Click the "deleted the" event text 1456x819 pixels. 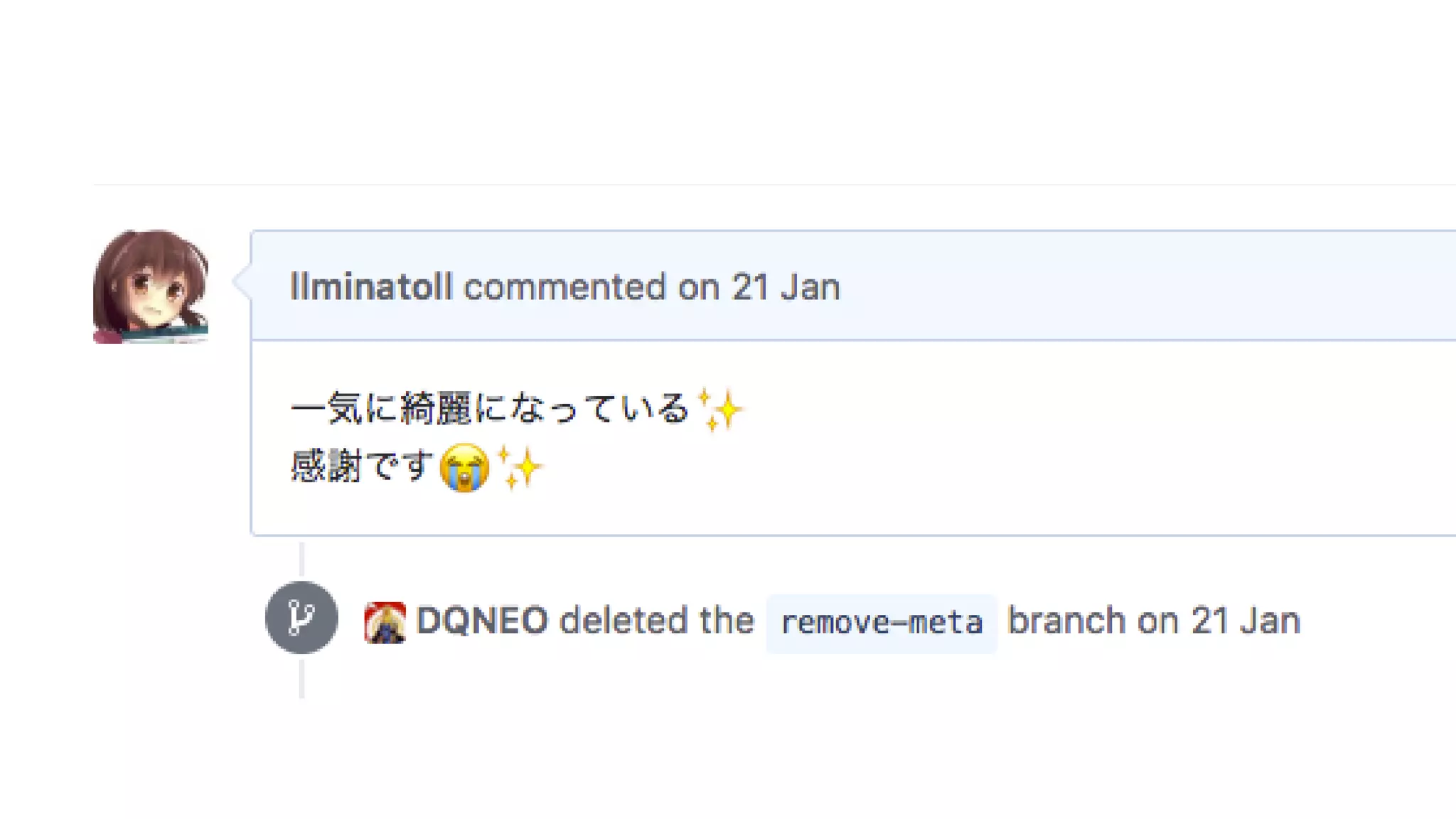[x=656, y=621]
